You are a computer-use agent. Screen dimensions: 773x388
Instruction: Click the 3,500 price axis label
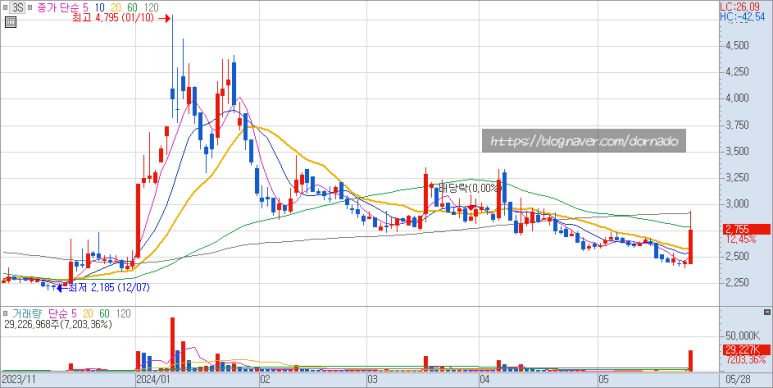(738, 151)
